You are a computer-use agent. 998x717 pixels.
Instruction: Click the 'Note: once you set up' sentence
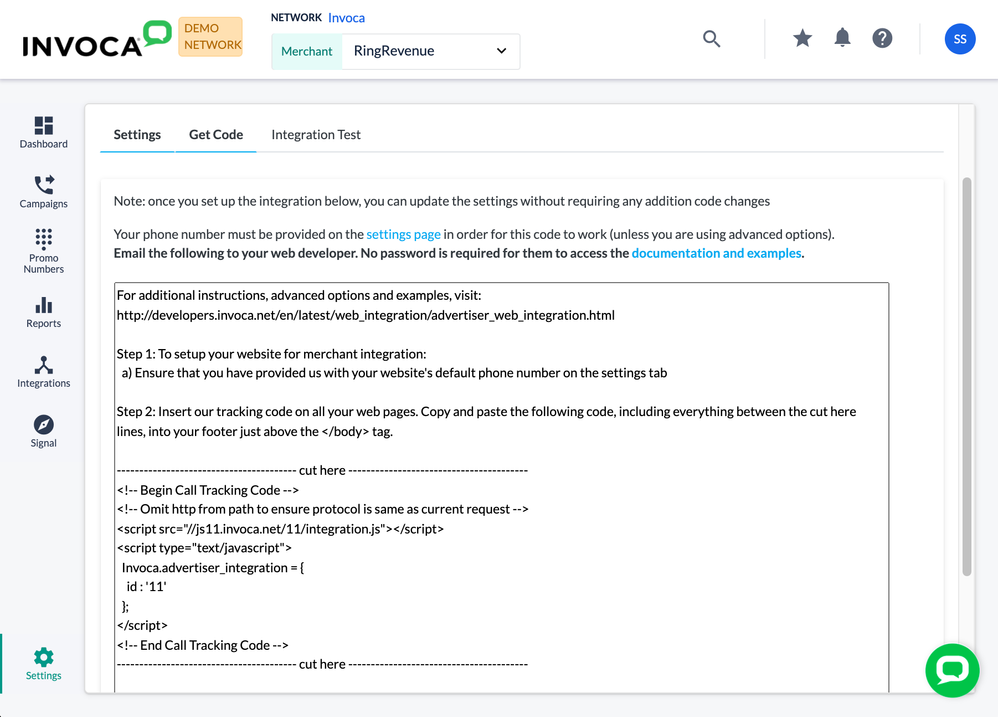tap(442, 201)
